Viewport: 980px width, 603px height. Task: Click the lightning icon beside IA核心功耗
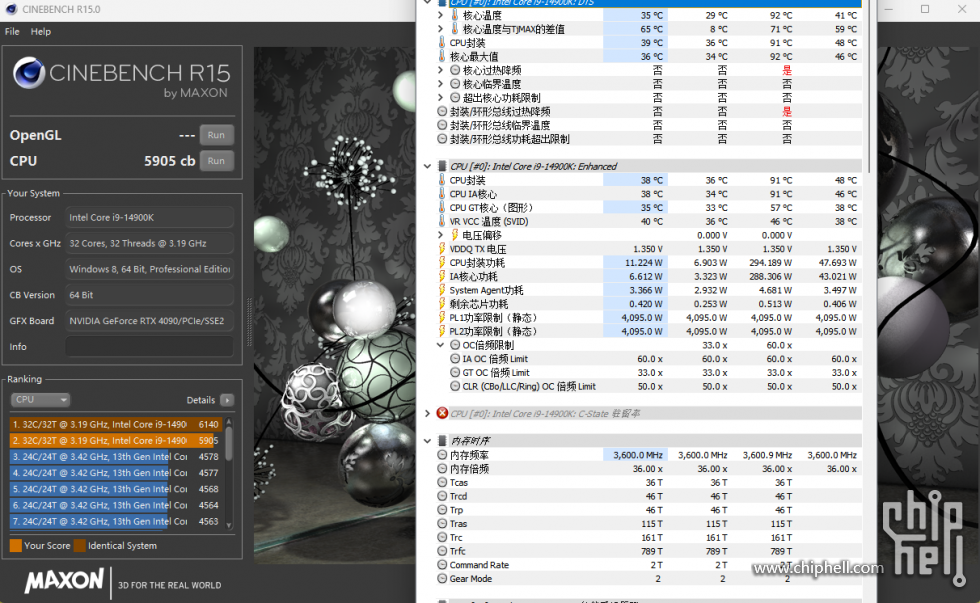(x=442, y=276)
